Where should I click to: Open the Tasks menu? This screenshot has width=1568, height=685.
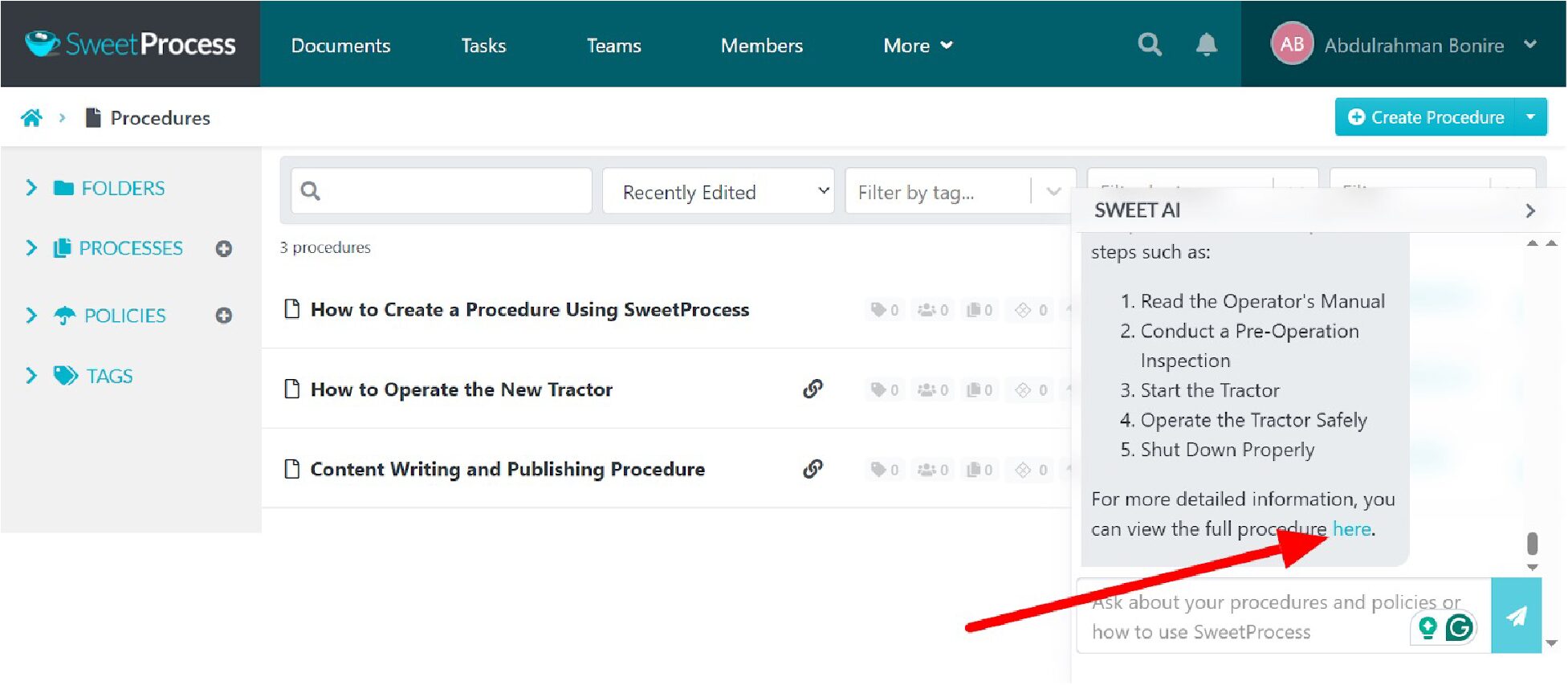[483, 46]
